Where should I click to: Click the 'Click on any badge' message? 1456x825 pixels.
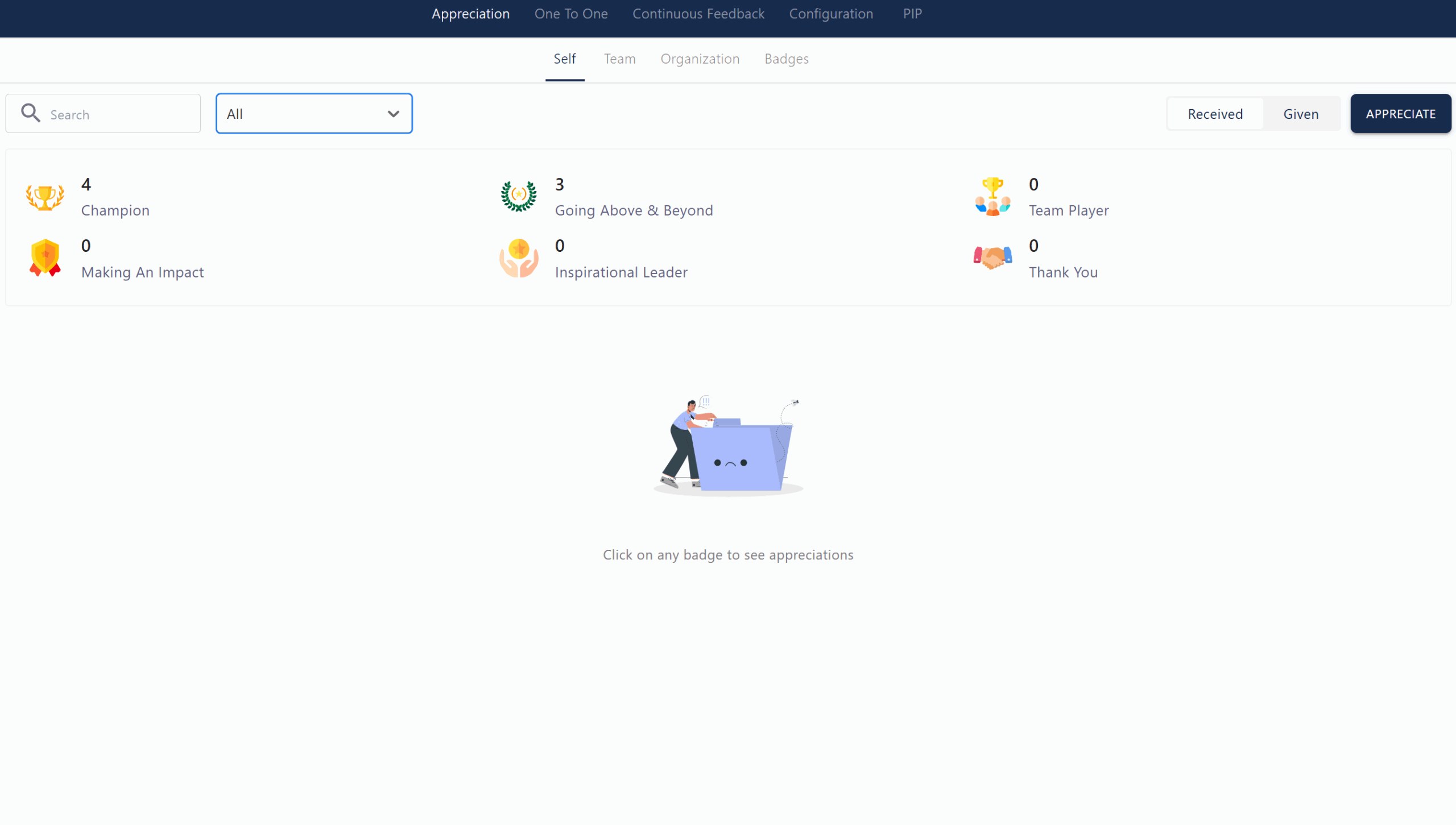728,555
